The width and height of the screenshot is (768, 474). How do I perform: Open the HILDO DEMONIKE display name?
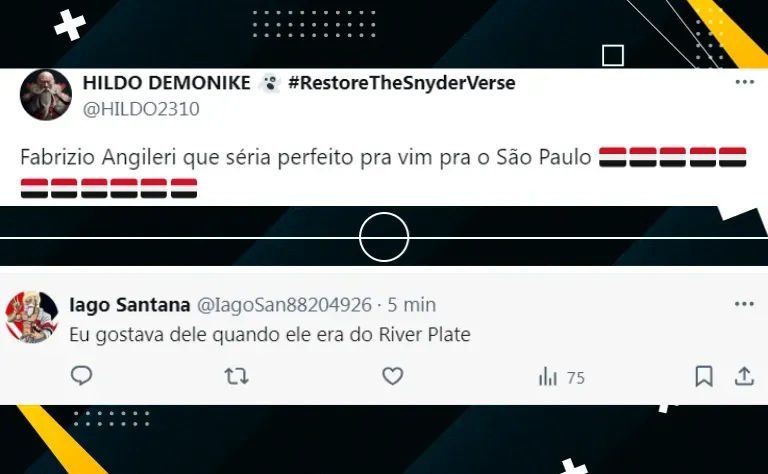pos(167,83)
